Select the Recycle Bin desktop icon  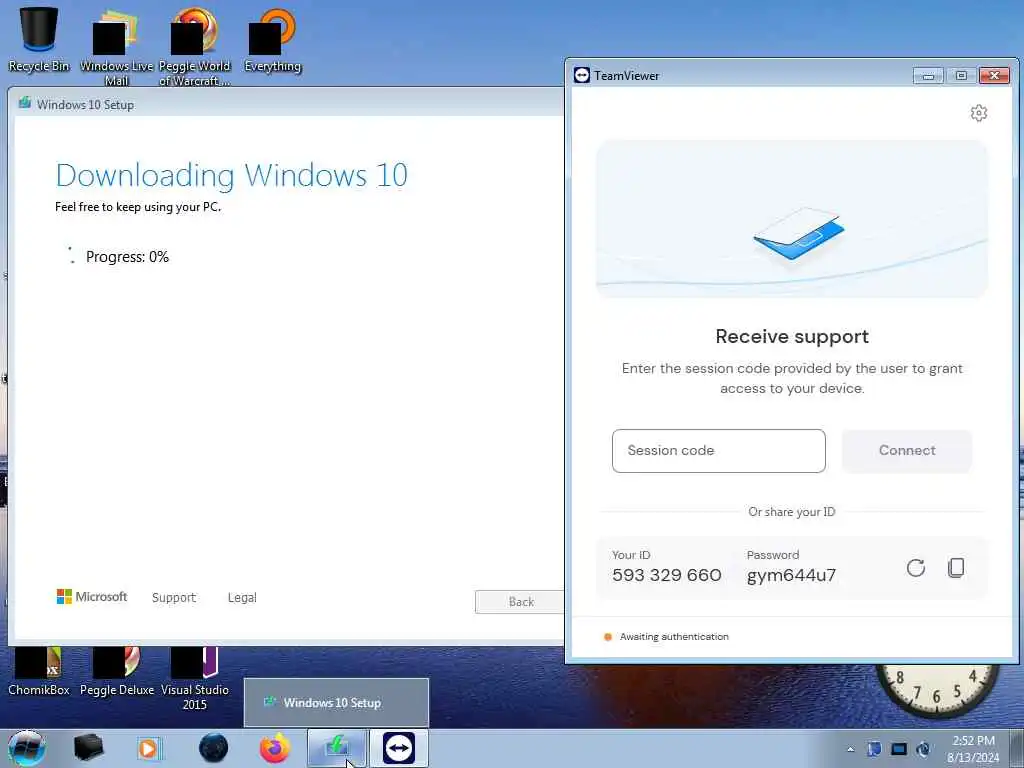[39, 39]
